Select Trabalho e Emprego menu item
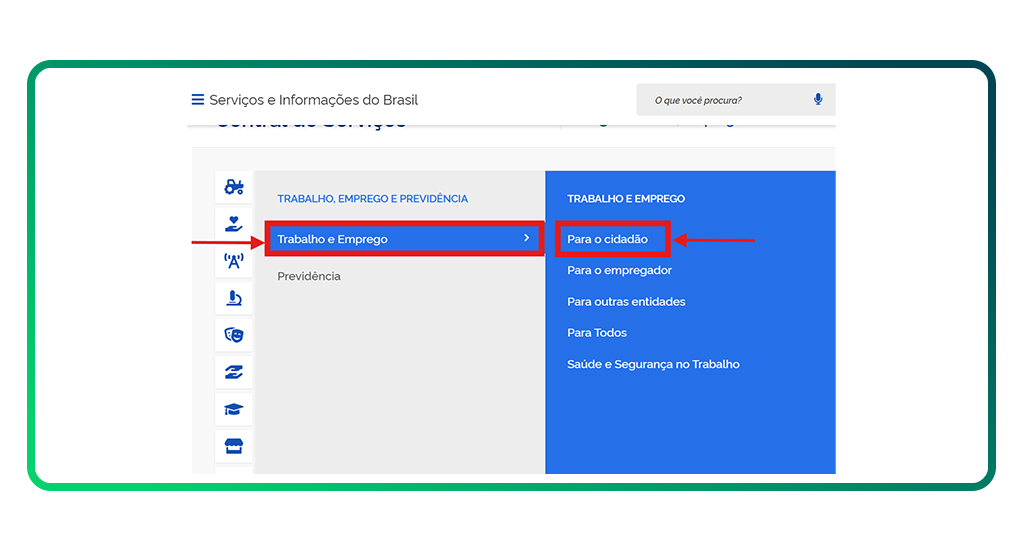This screenshot has width=1024, height=536. (x=332, y=239)
